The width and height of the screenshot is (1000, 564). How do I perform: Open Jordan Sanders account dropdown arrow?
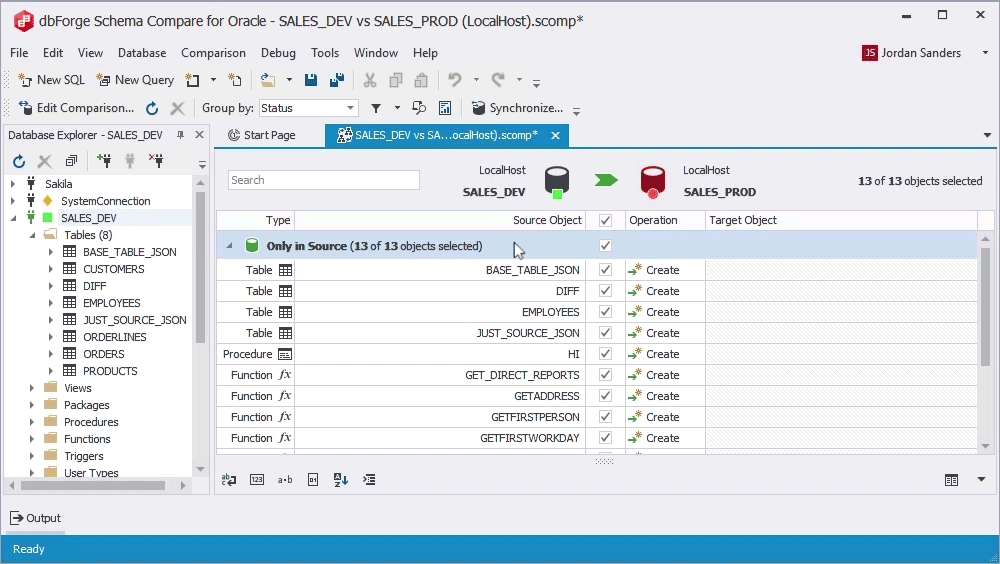pyautogui.click(x=985, y=53)
